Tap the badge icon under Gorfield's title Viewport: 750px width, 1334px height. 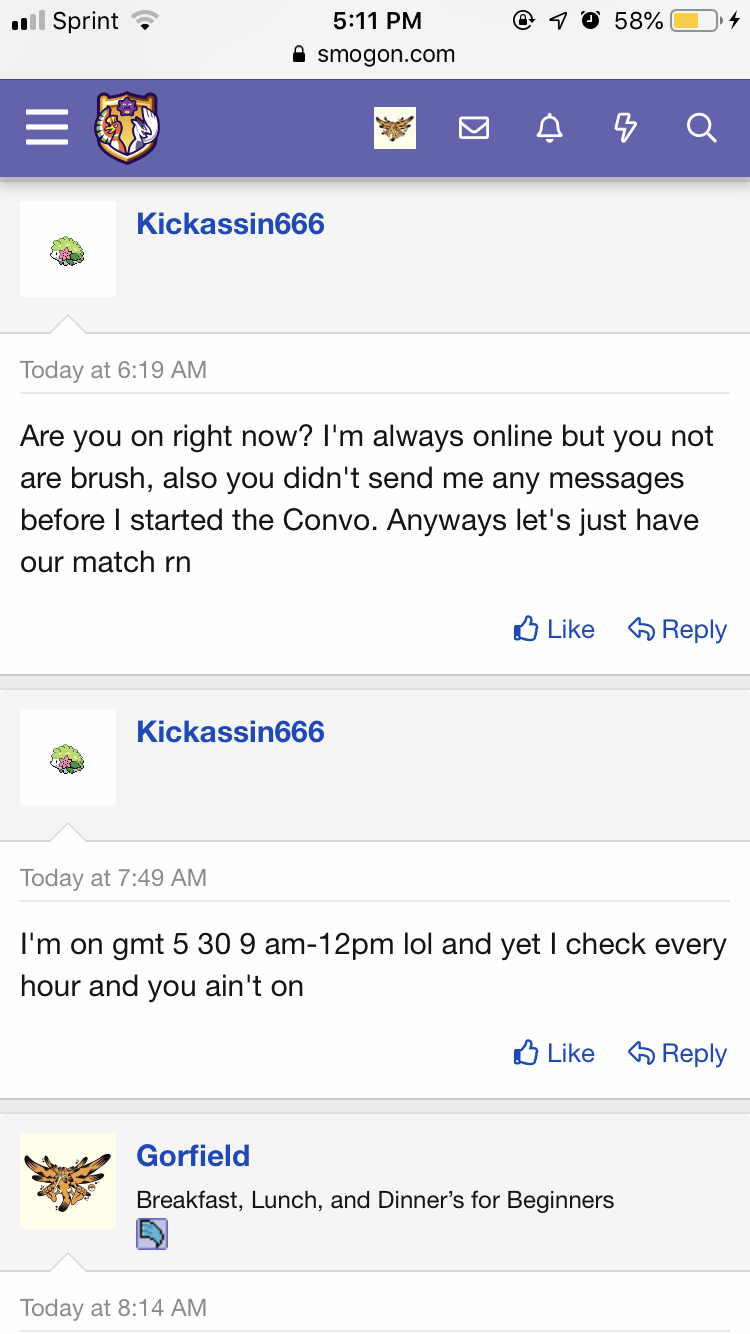(152, 1234)
